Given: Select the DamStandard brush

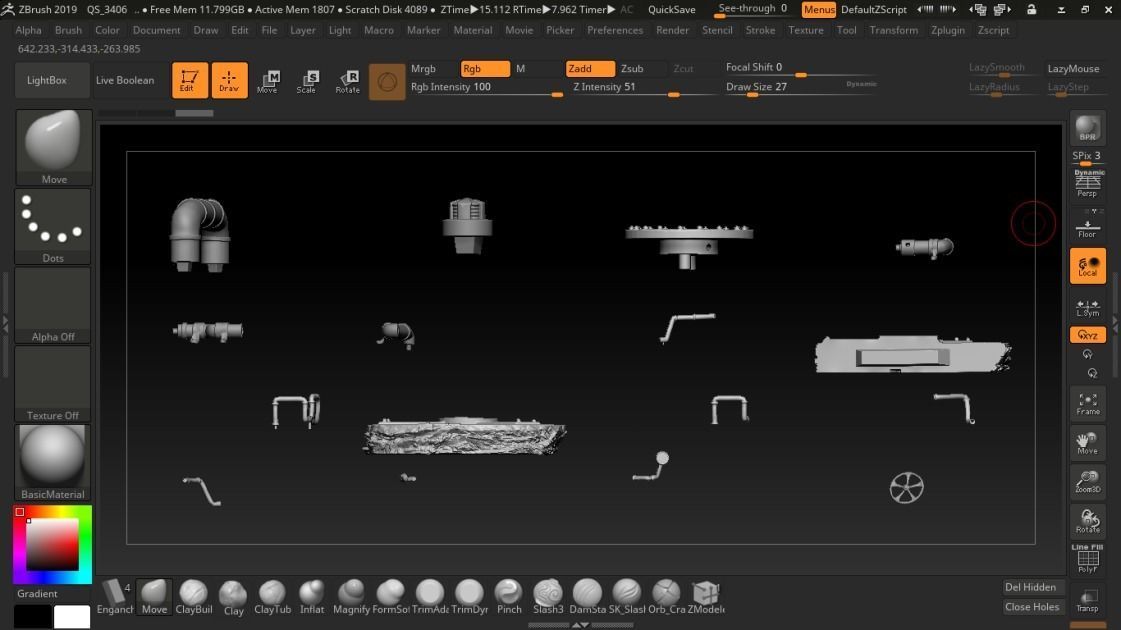Looking at the screenshot, I should [x=587, y=596].
